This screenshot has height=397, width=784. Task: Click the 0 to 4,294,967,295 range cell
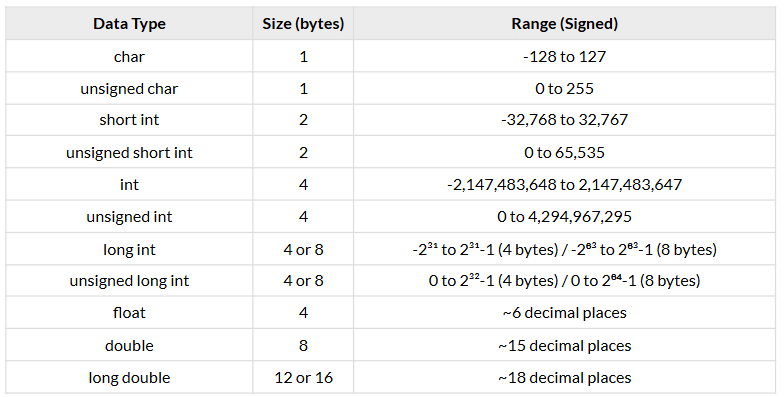coord(564,216)
